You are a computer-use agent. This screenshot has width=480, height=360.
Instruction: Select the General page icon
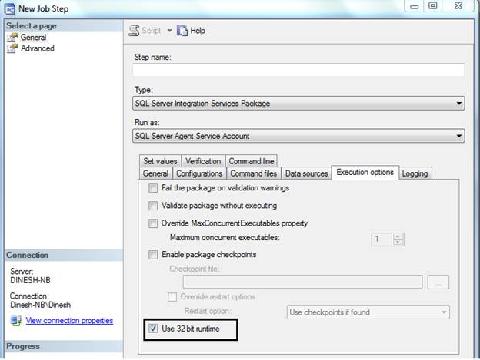(x=13, y=37)
